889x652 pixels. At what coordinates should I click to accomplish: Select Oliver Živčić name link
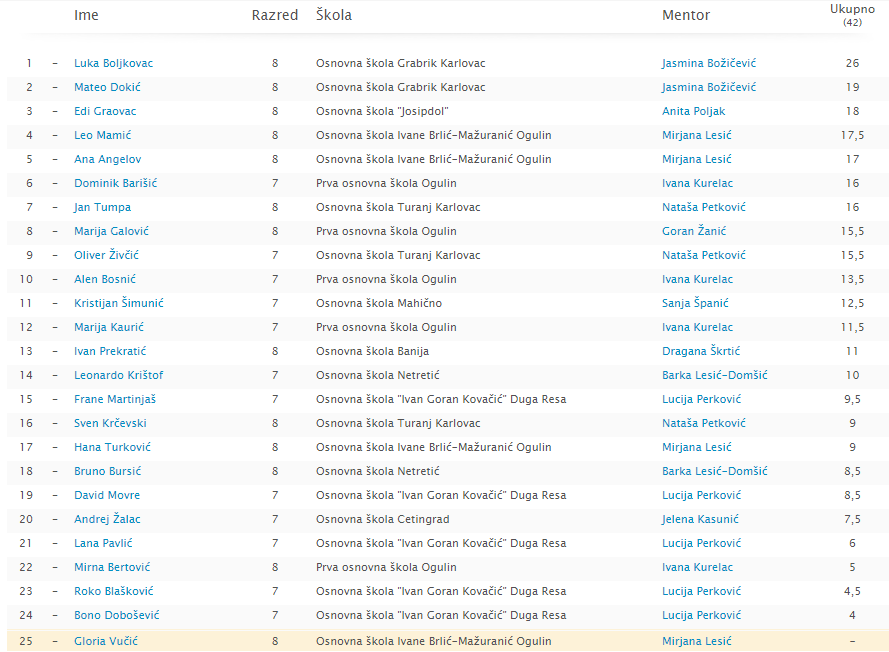(107, 255)
